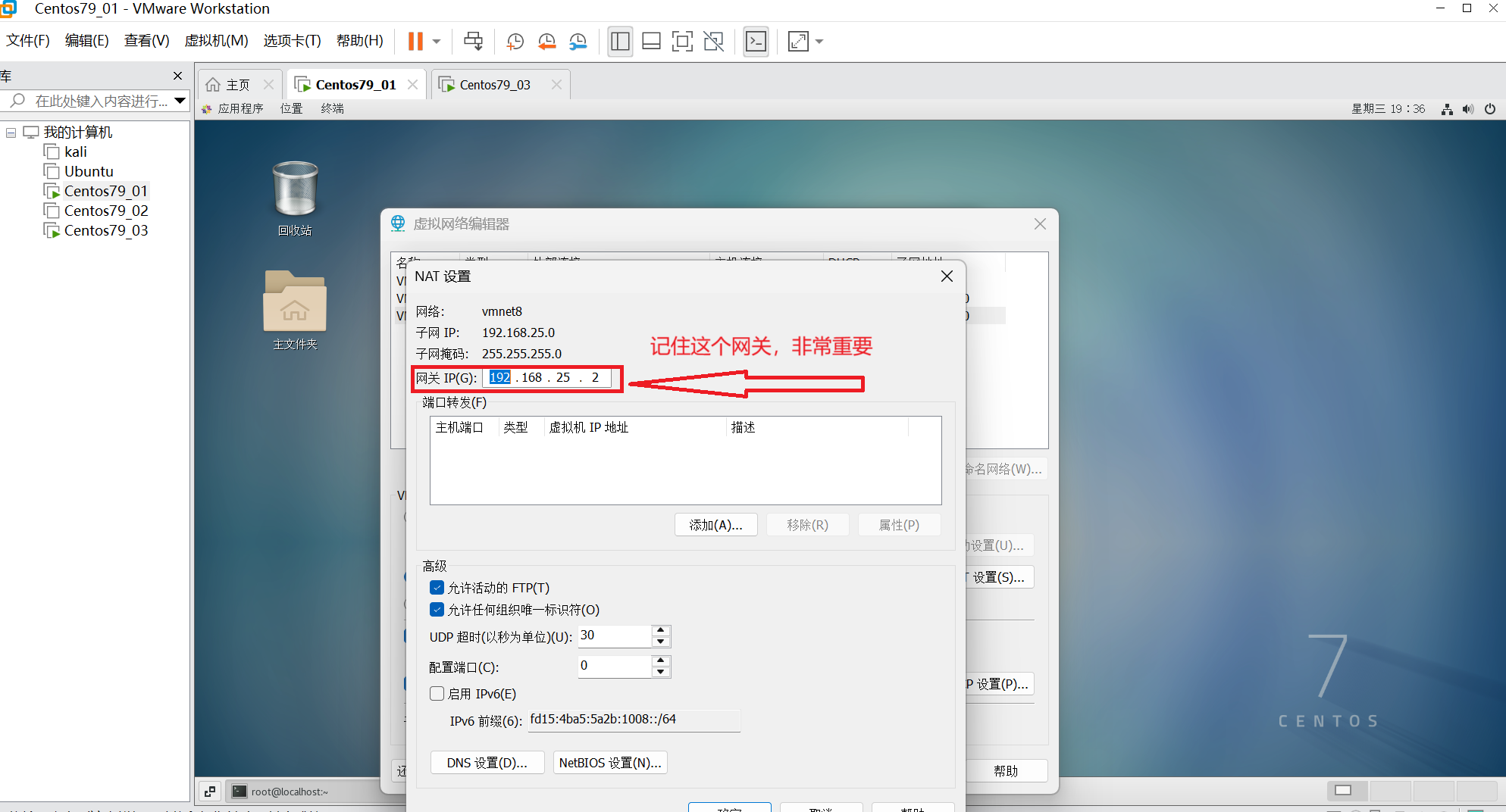
Task: Decrease 配置端口 value with down arrow
Action: pyautogui.click(x=661, y=672)
